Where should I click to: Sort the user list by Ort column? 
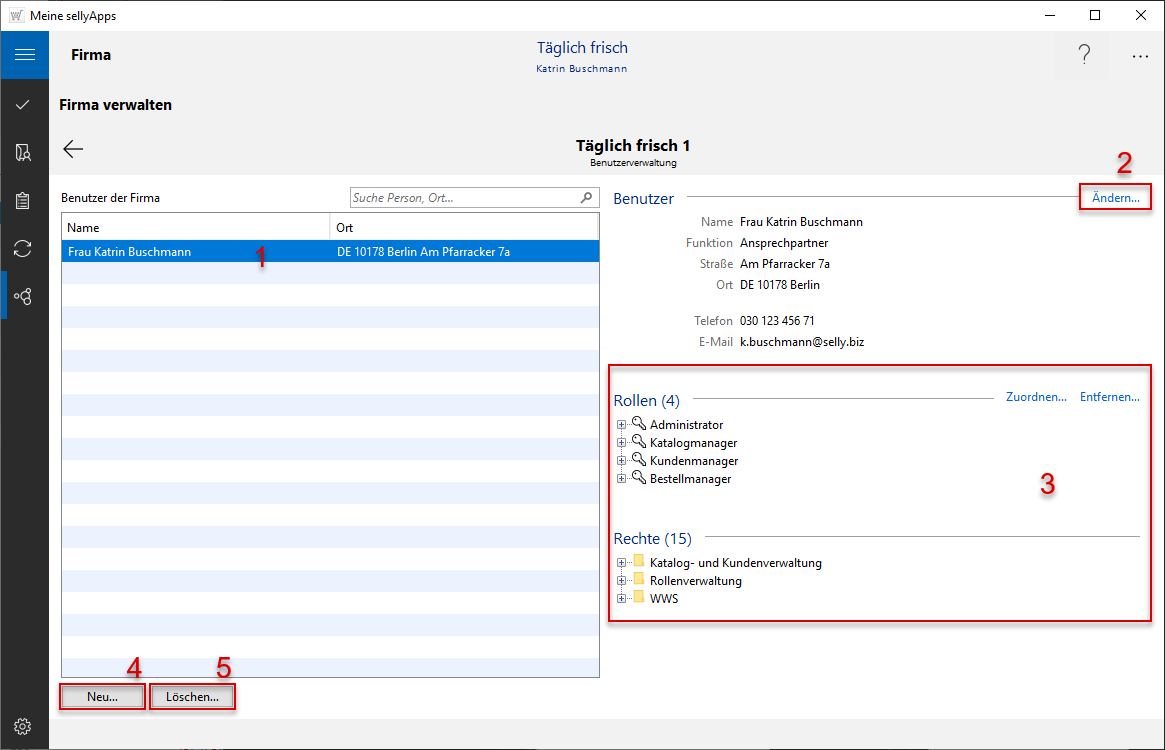tap(464, 228)
